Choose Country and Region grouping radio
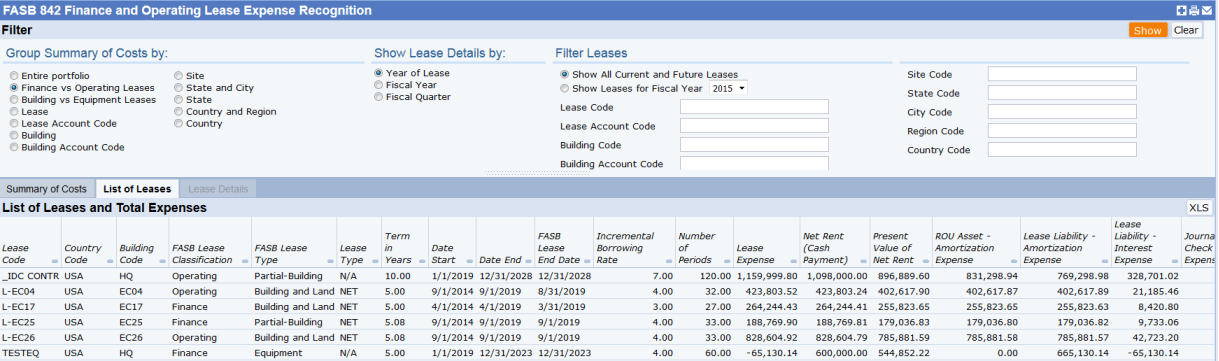Image resolution: width=1219 pixels, height=361 pixels. pyautogui.click(x=179, y=112)
